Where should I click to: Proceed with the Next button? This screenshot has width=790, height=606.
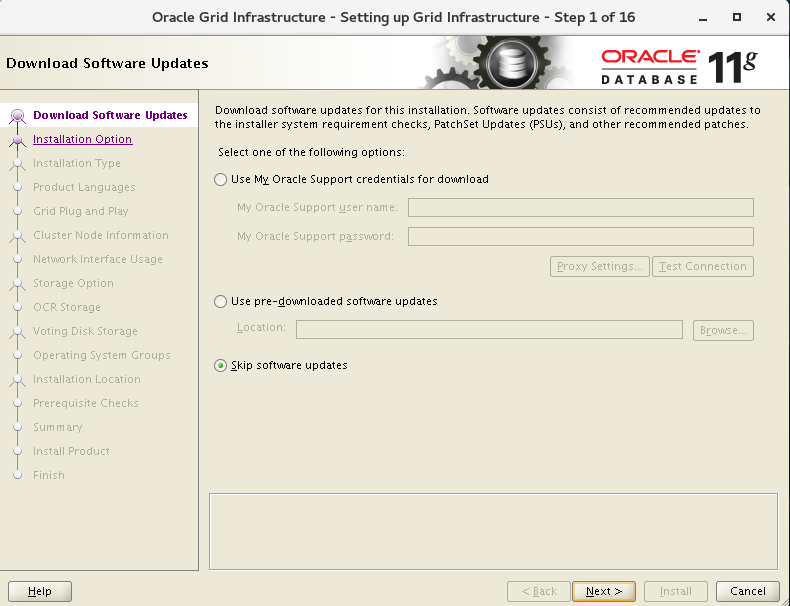pos(604,591)
